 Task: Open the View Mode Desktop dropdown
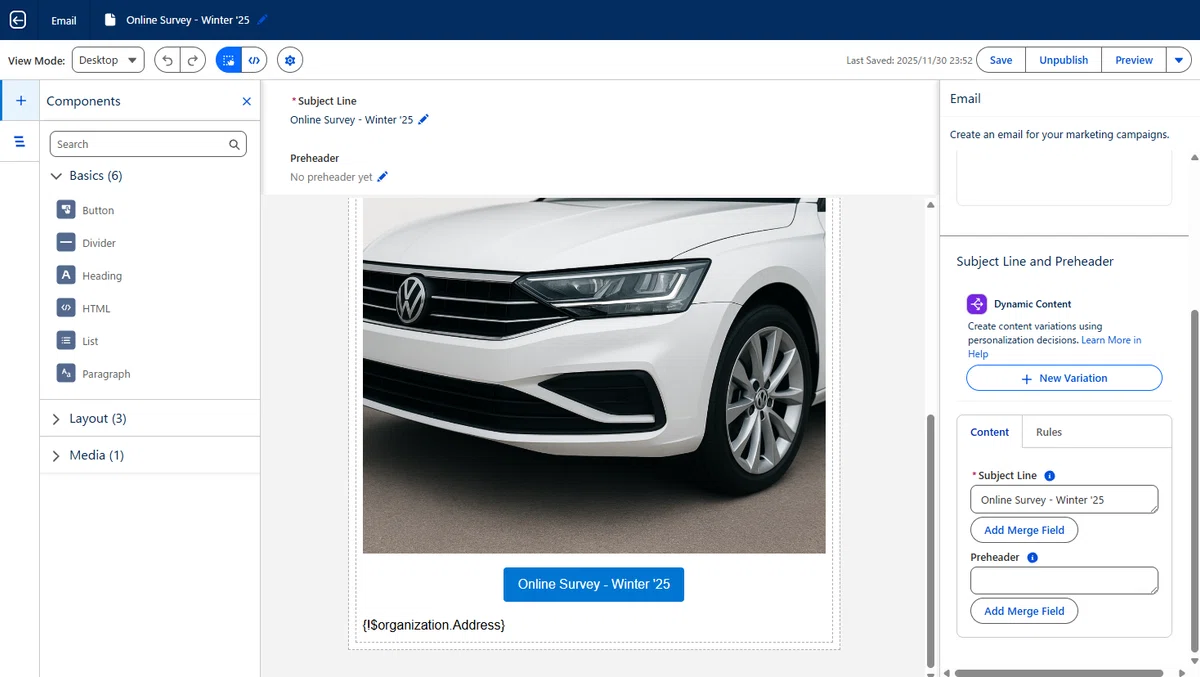pos(108,60)
